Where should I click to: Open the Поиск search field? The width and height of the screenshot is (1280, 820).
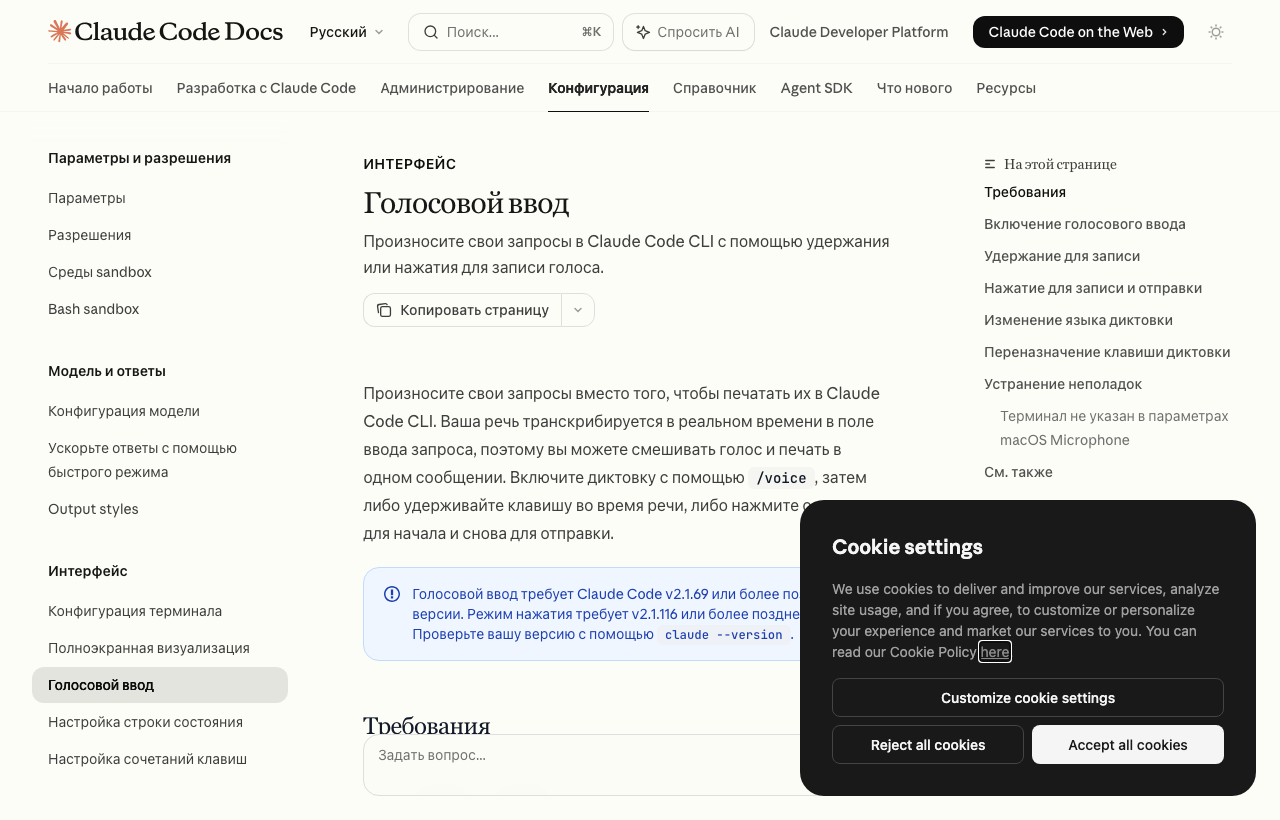point(511,32)
